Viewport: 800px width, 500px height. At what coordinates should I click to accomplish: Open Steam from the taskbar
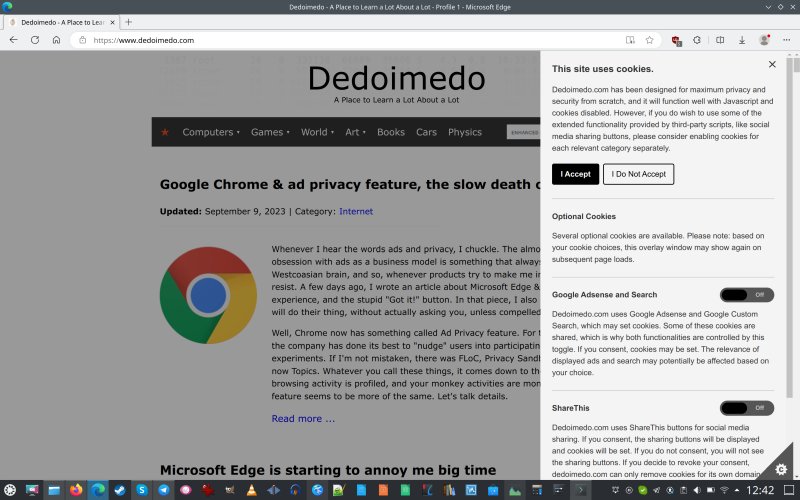point(120,490)
